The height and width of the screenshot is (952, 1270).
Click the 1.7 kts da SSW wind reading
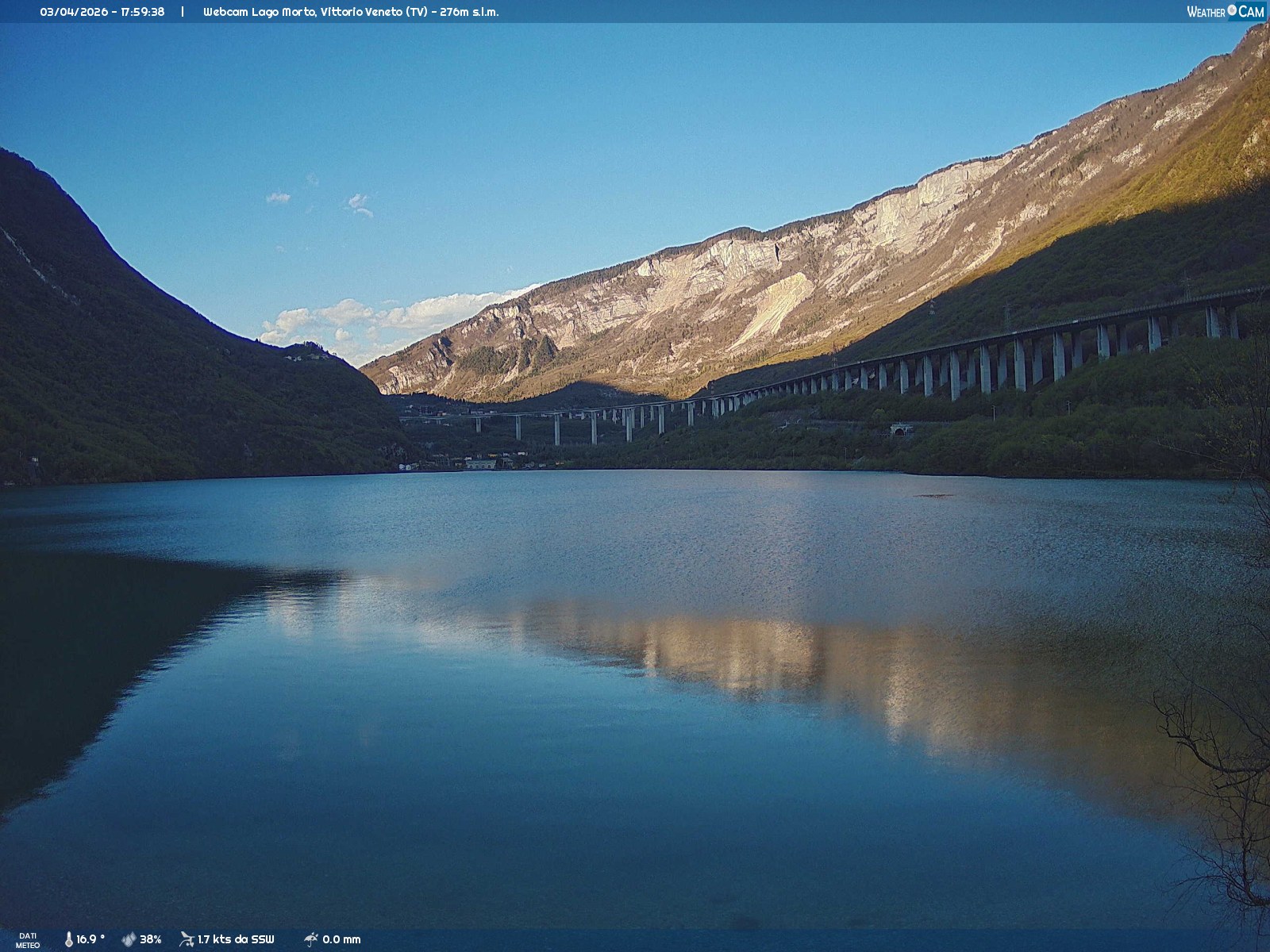[236, 939]
